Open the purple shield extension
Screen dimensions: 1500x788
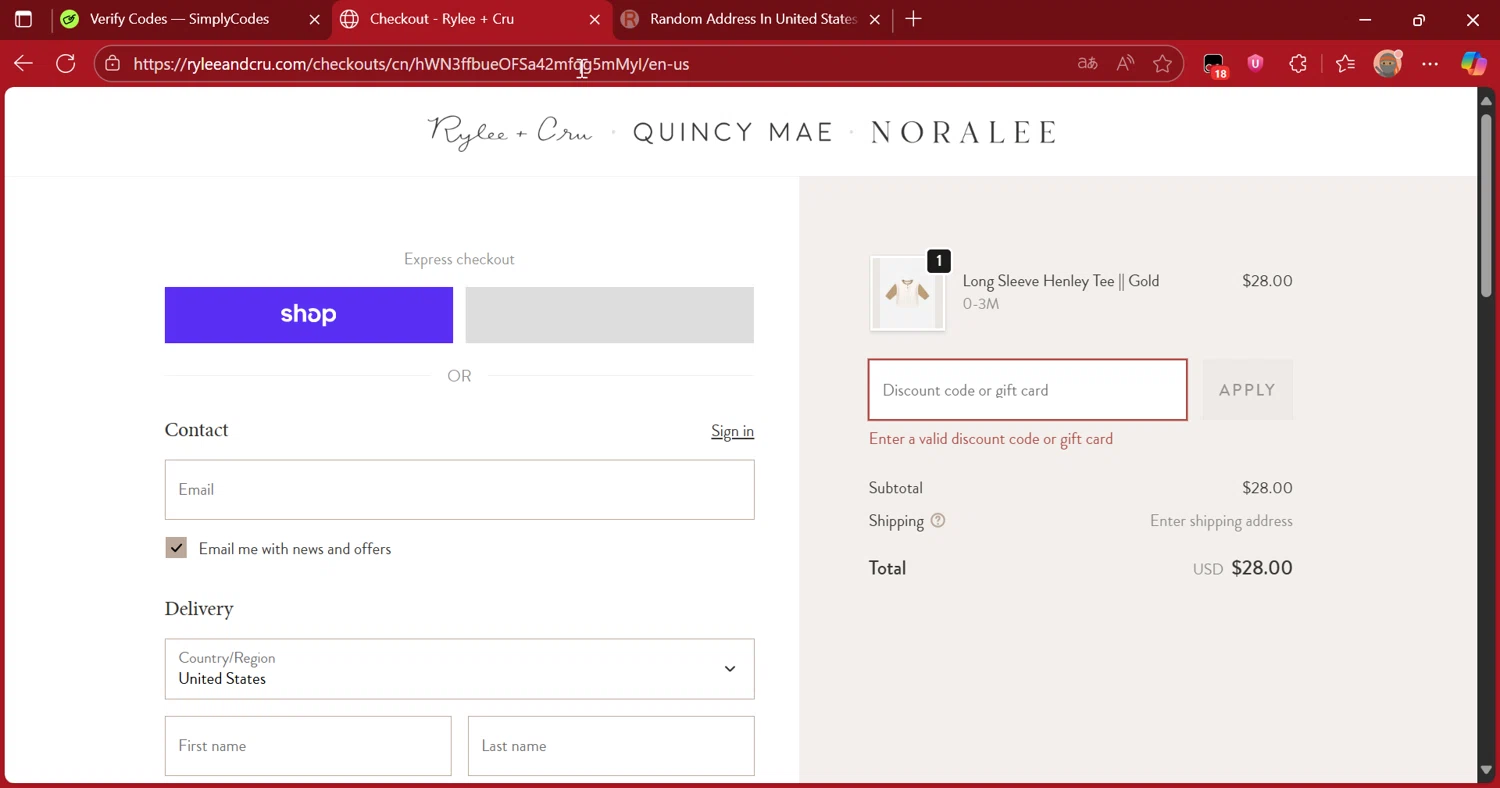pos(1256,64)
